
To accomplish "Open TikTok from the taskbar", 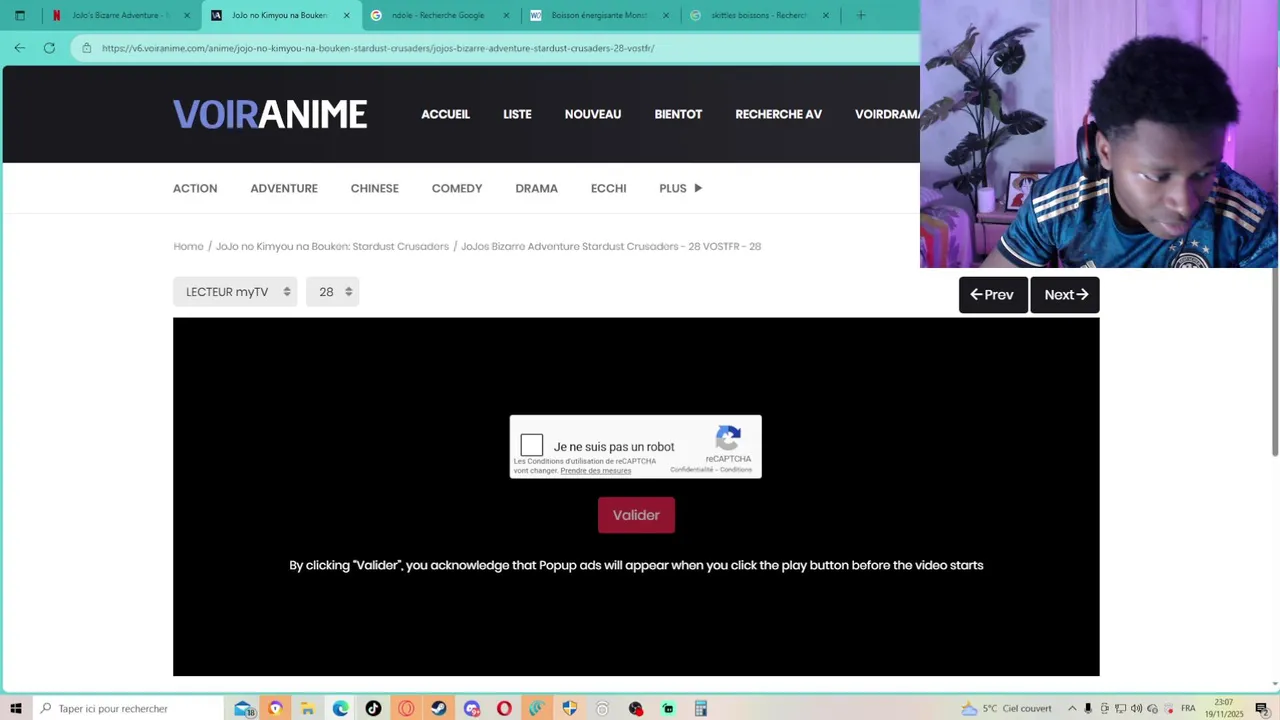I will (373, 708).
